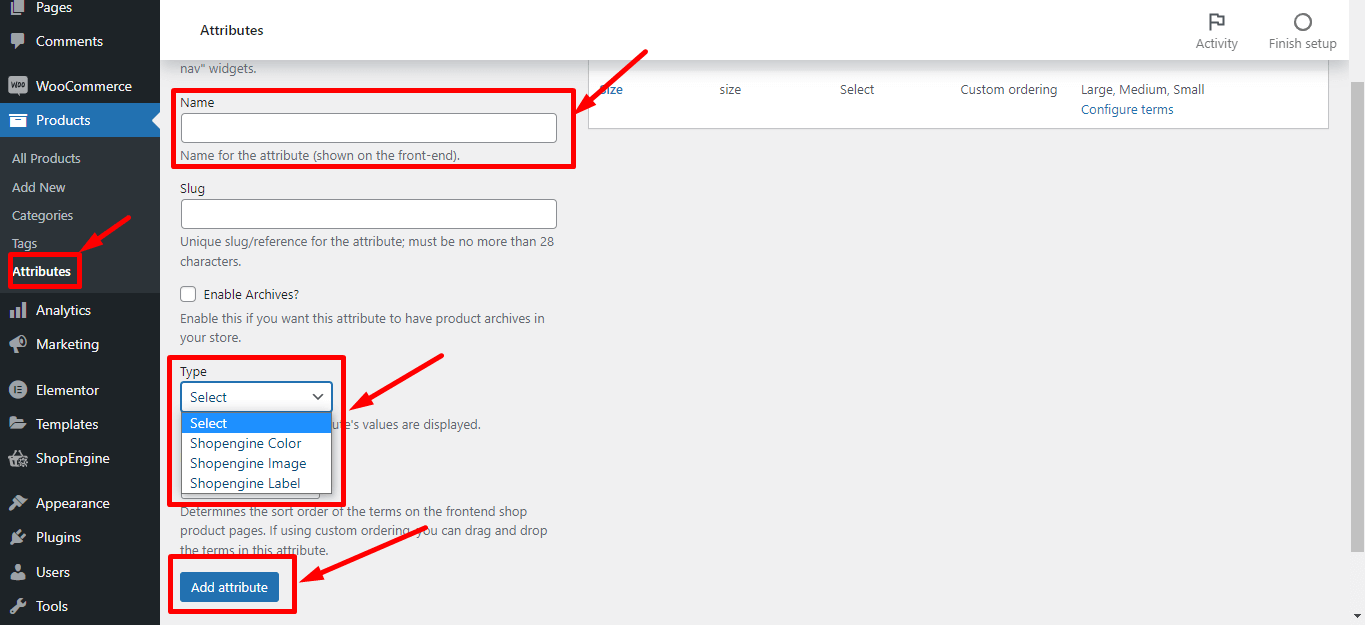Open Users via the person icon
1365x625 pixels.
coord(20,571)
